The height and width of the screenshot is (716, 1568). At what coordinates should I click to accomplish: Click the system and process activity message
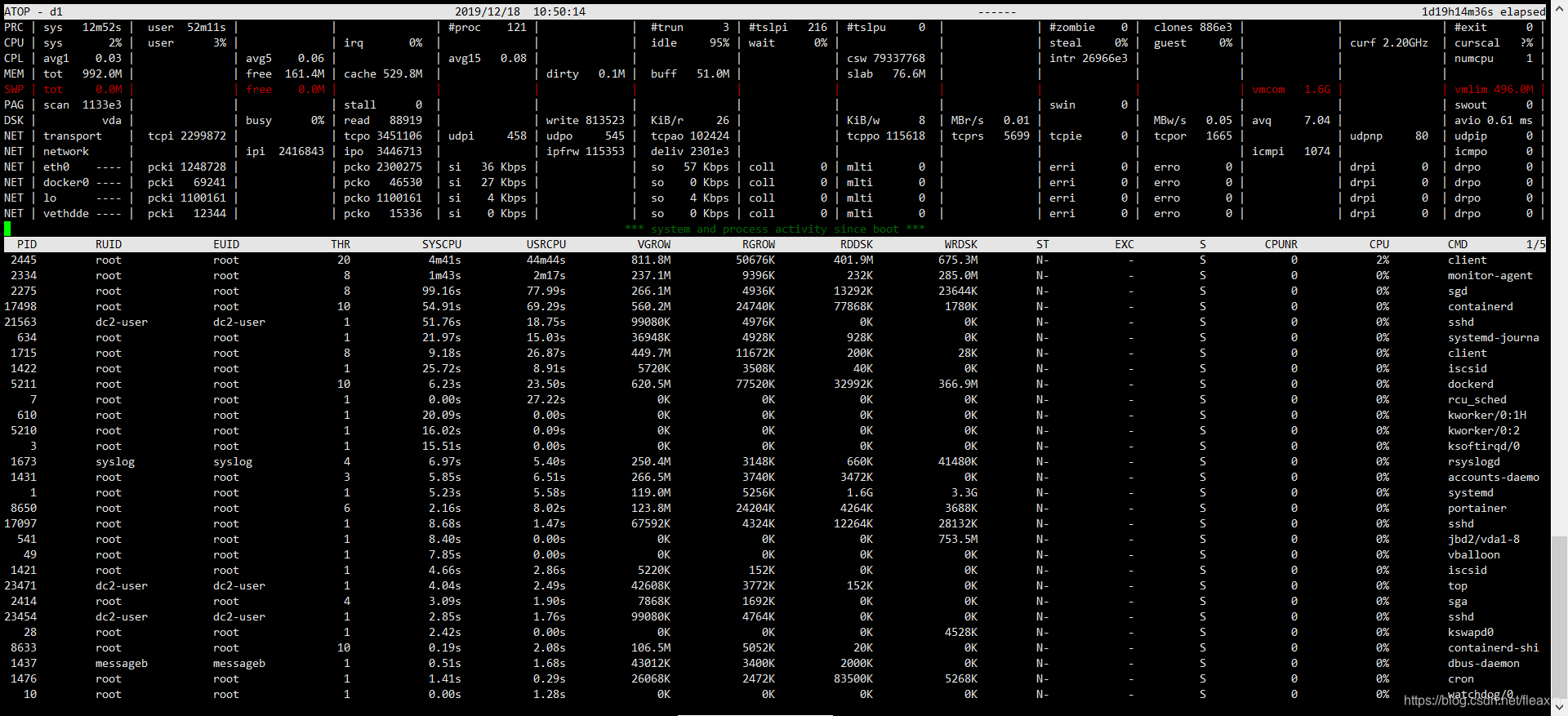775,229
